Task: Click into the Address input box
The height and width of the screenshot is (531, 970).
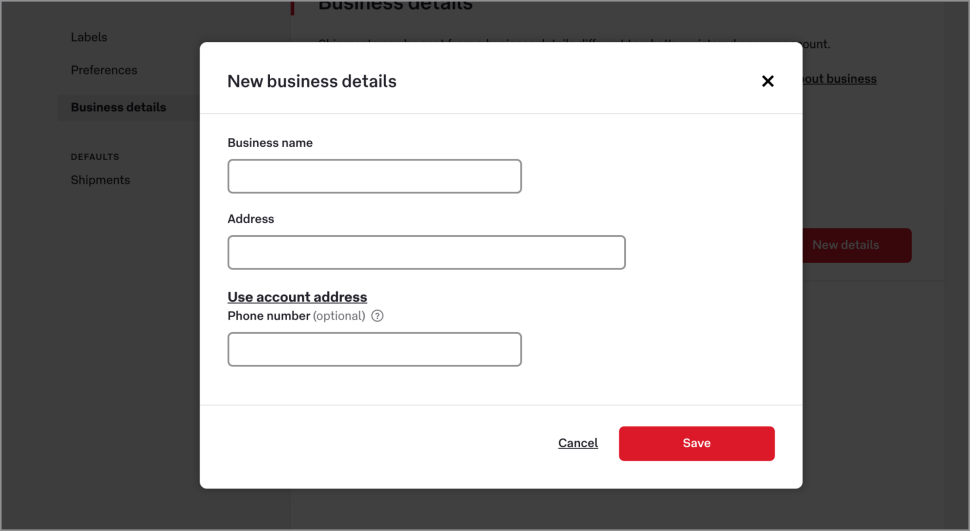Action: coord(426,252)
